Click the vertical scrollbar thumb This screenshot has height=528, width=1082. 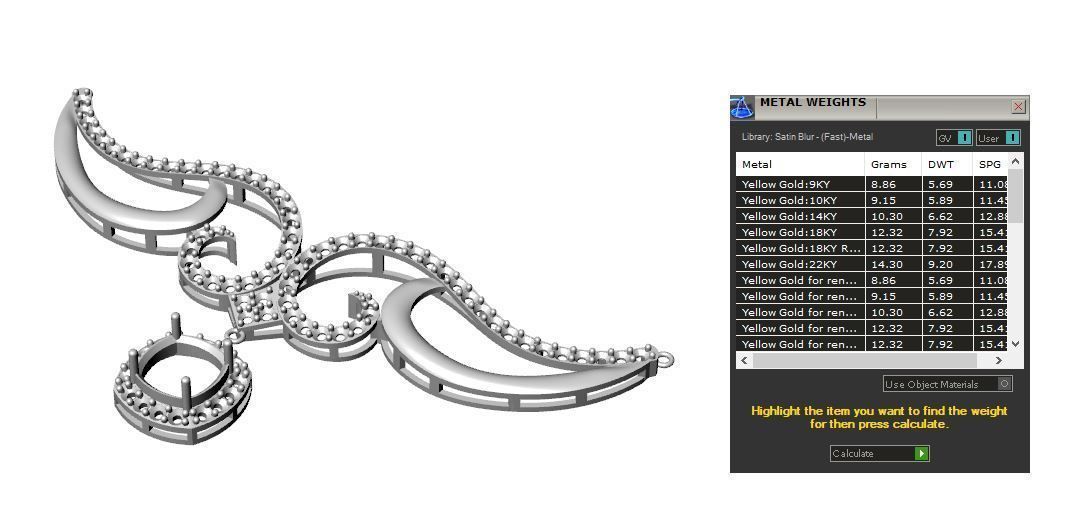(1015, 195)
